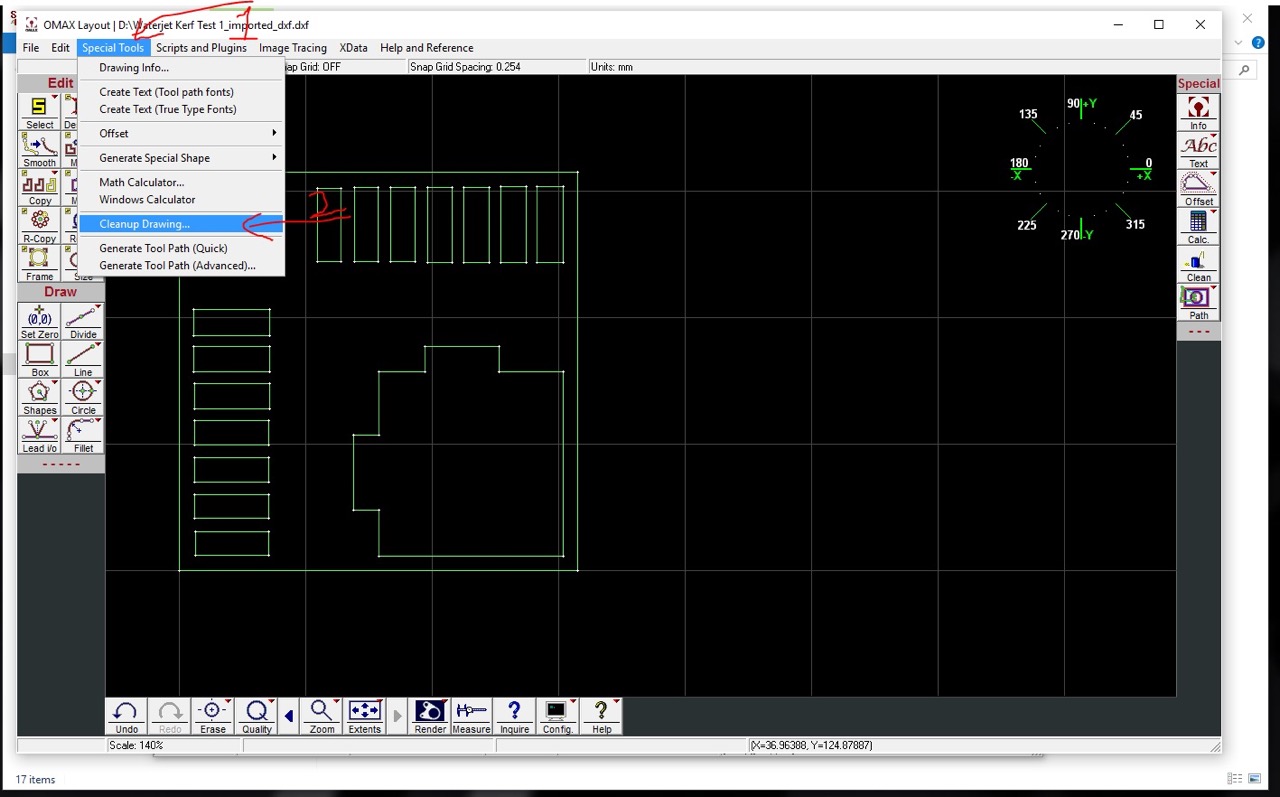Choose the Select tool in Edit panel

(40, 111)
